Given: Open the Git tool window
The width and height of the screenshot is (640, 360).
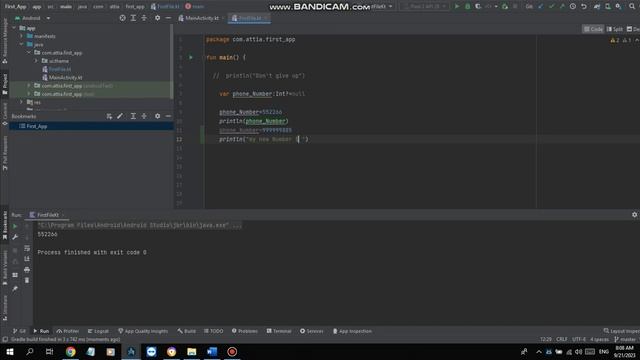Looking at the screenshot, I should (19, 331).
